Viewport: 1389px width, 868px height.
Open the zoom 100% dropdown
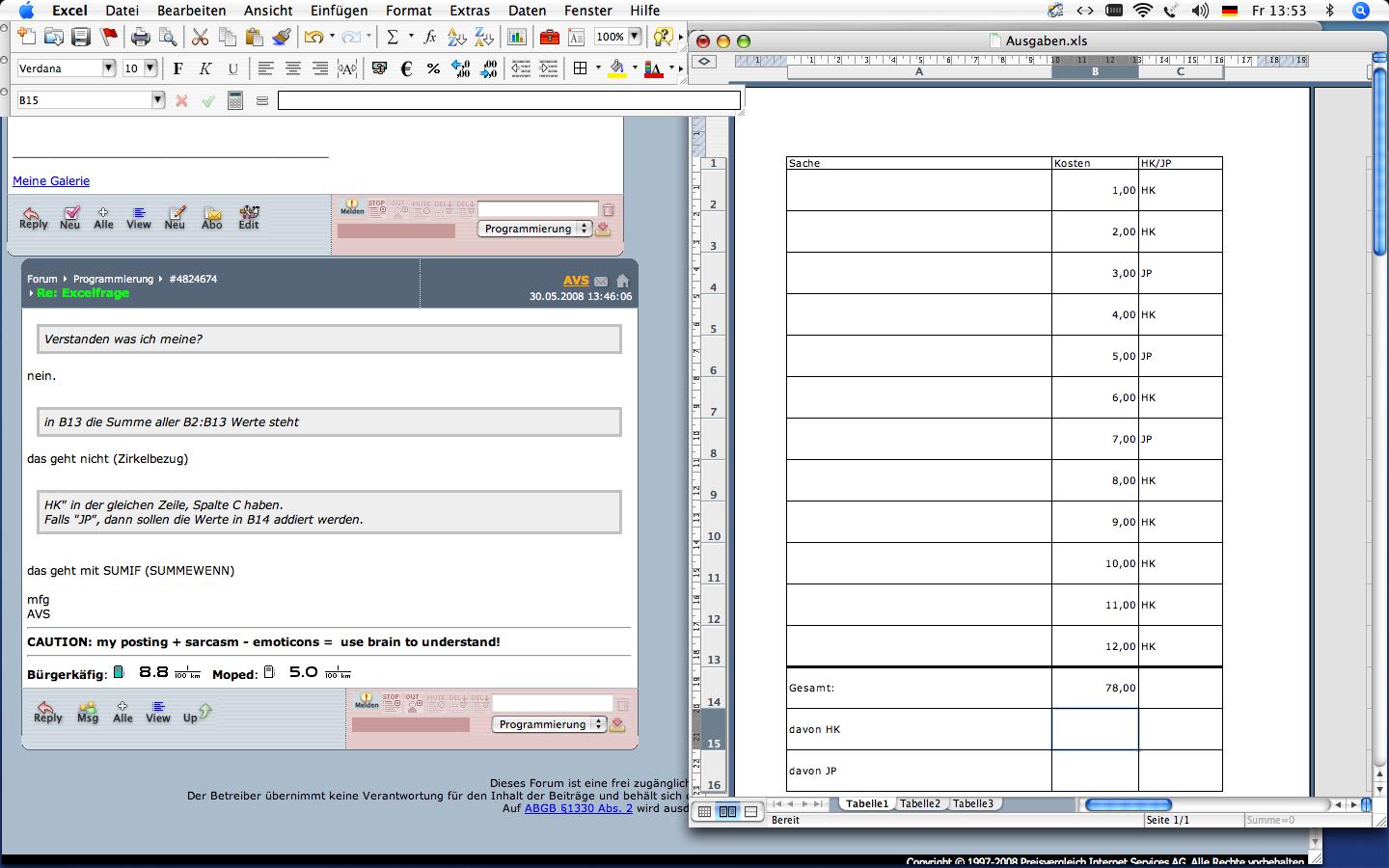point(635,37)
